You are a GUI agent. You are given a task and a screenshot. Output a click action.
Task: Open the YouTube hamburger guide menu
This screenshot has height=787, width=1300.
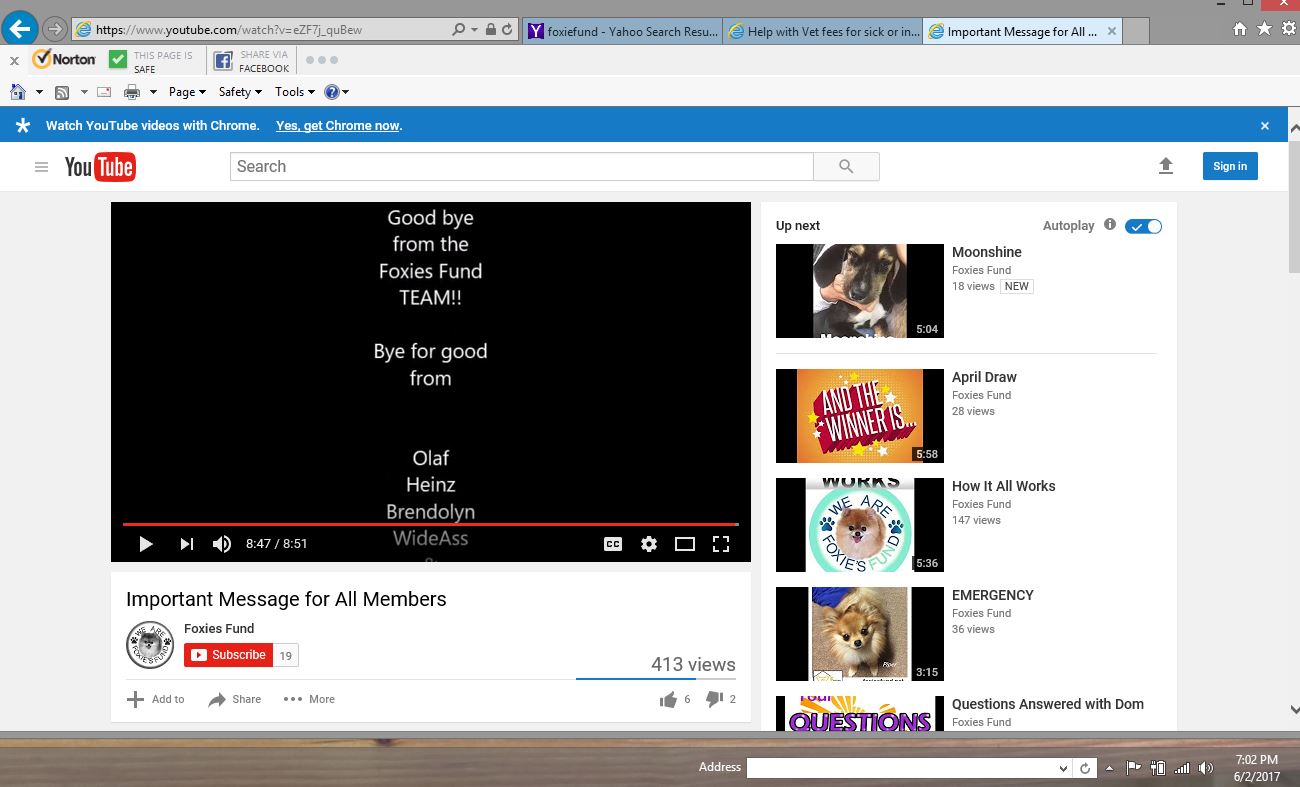coord(41,167)
